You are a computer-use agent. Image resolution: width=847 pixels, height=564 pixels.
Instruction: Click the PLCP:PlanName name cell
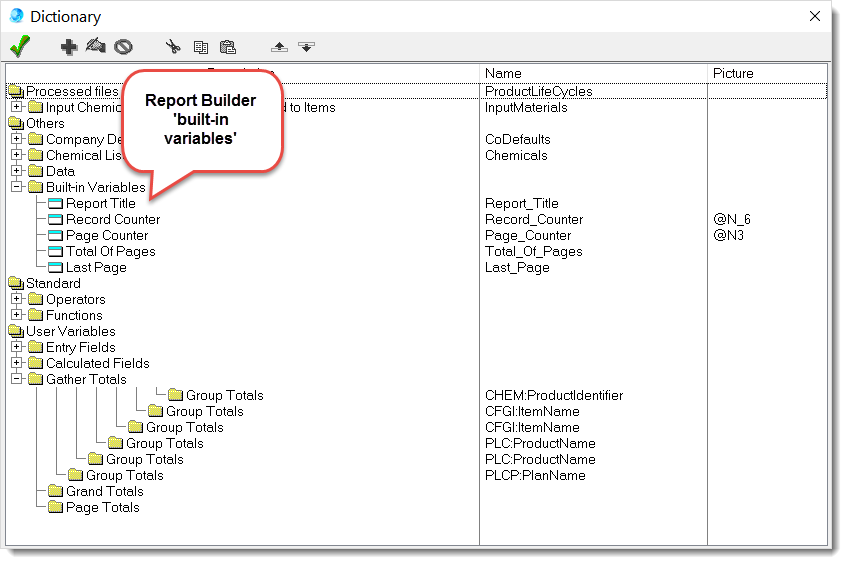point(535,475)
